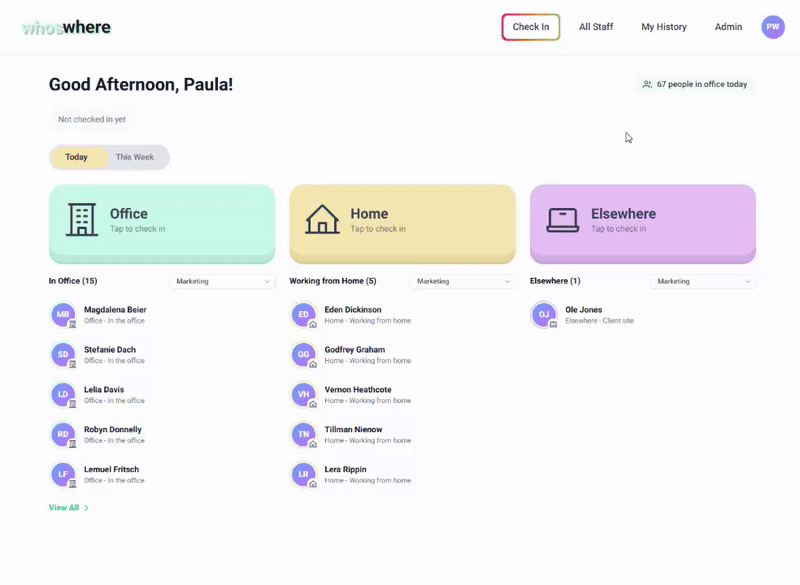Viewport: 800px width, 585px height.
Task: Open Magdalena Beier's avatar
Action: point(62,314)
